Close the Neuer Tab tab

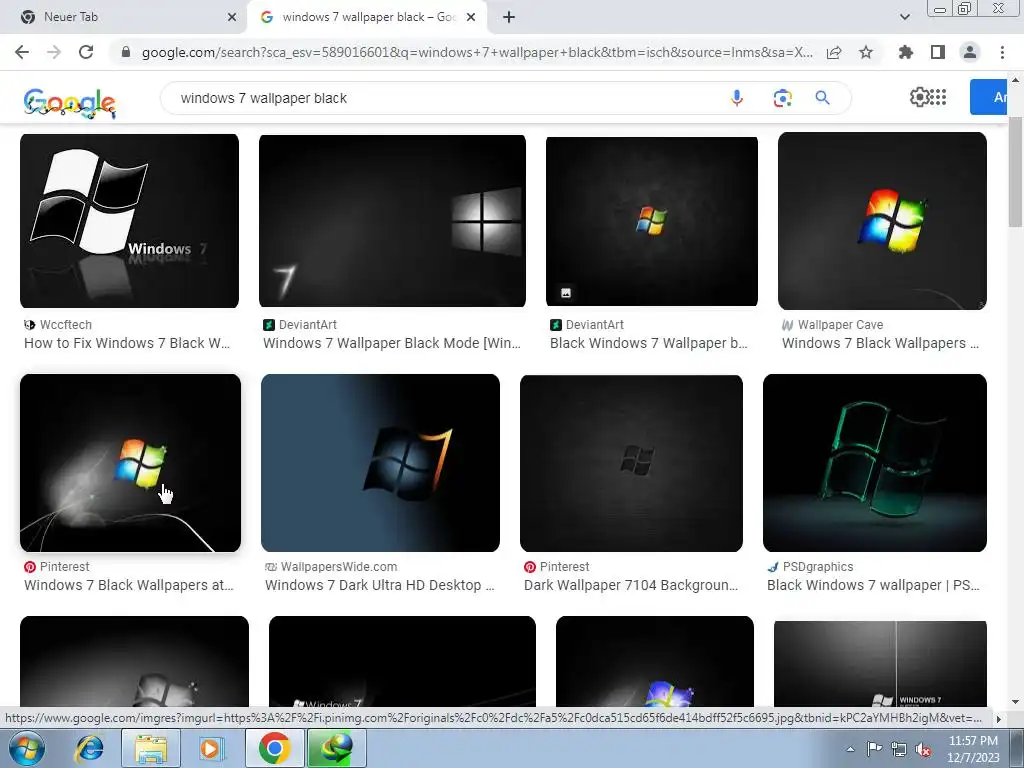[x=232, y=18]
